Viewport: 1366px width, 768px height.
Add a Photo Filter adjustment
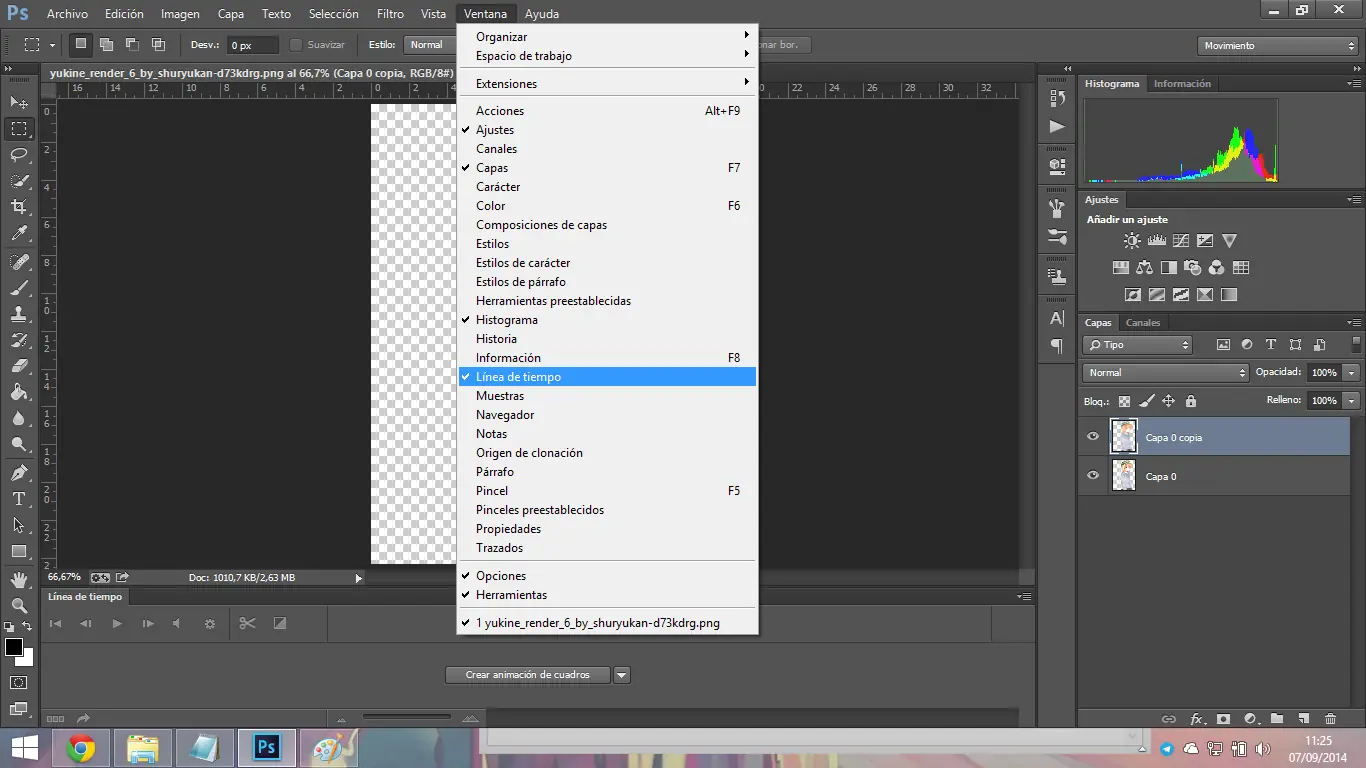click(1193, 267)
